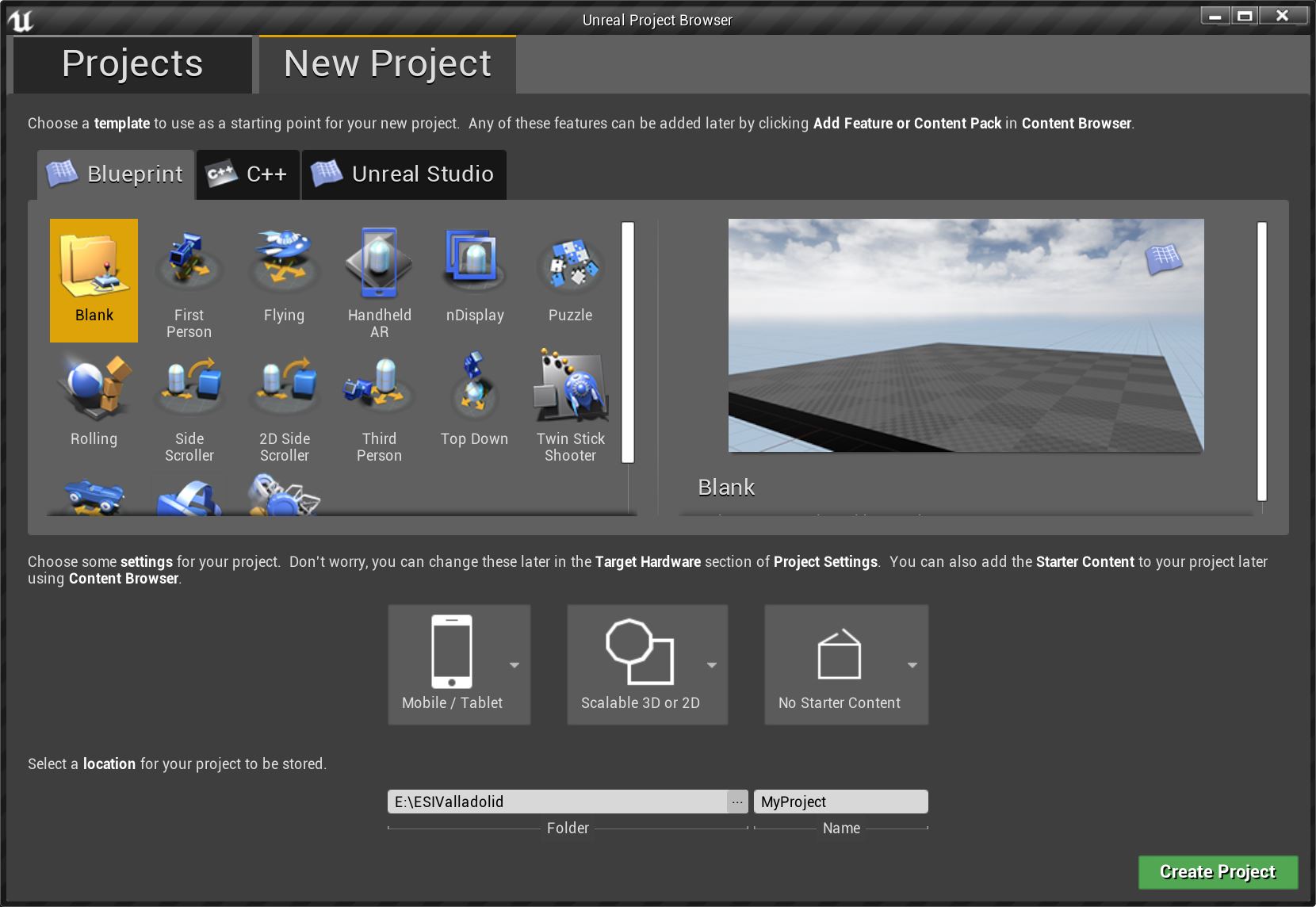Browse for a project folder location
Viewport: 1316px width, 907px height.
(737, 801)
